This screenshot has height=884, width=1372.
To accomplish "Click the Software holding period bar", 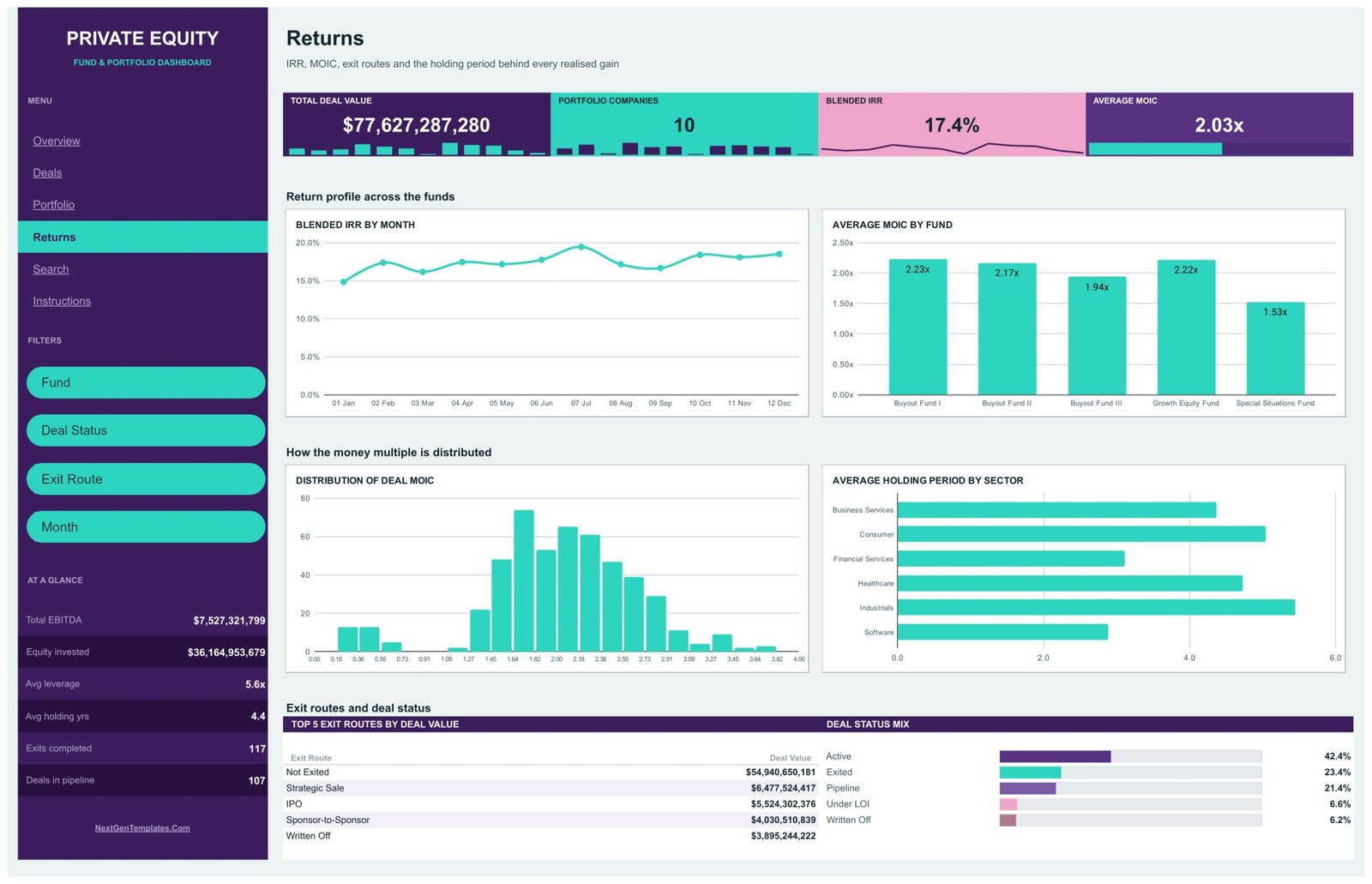I will click(1002, 632).
